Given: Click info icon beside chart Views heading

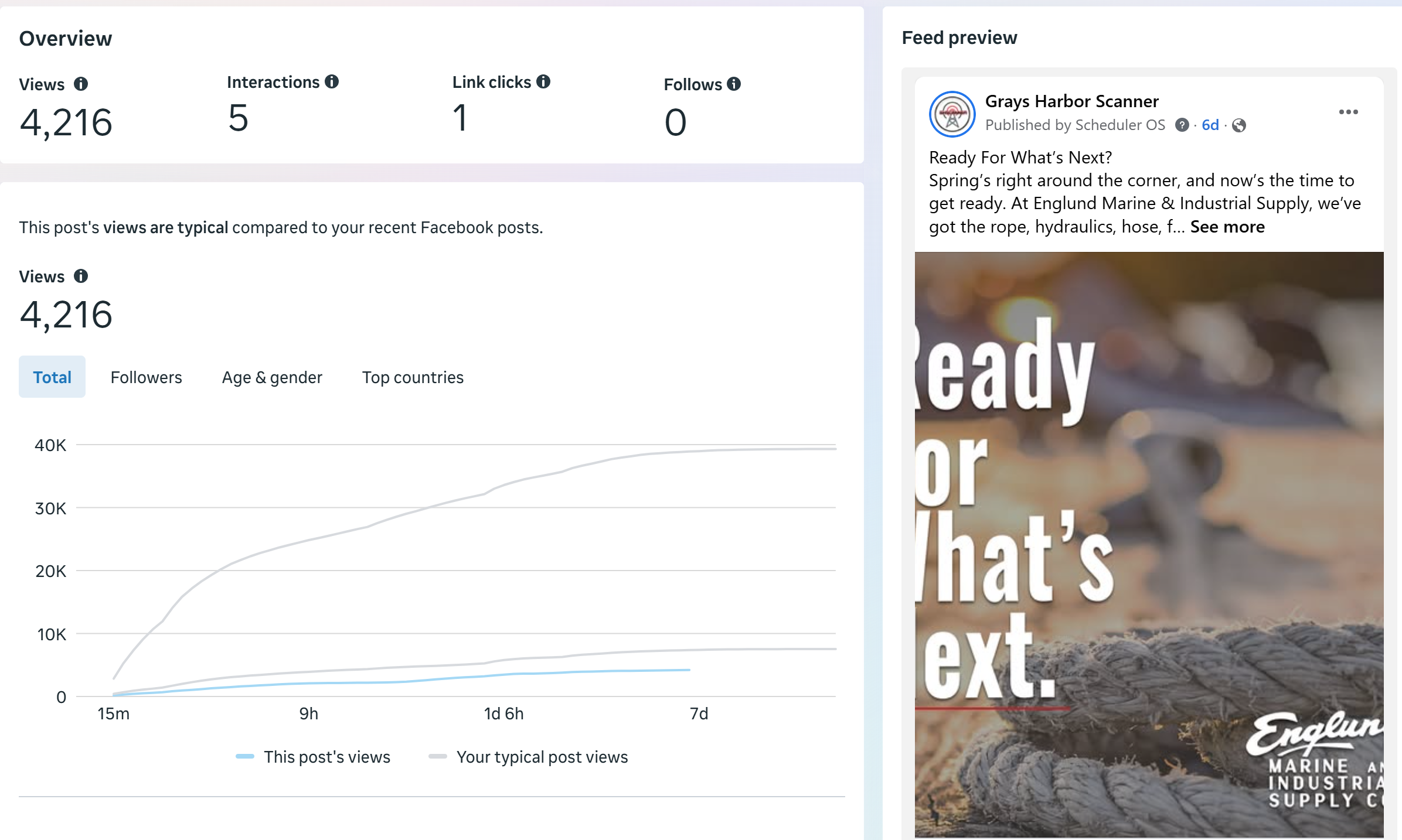Looking at the screenshot, I should (81, 276).
